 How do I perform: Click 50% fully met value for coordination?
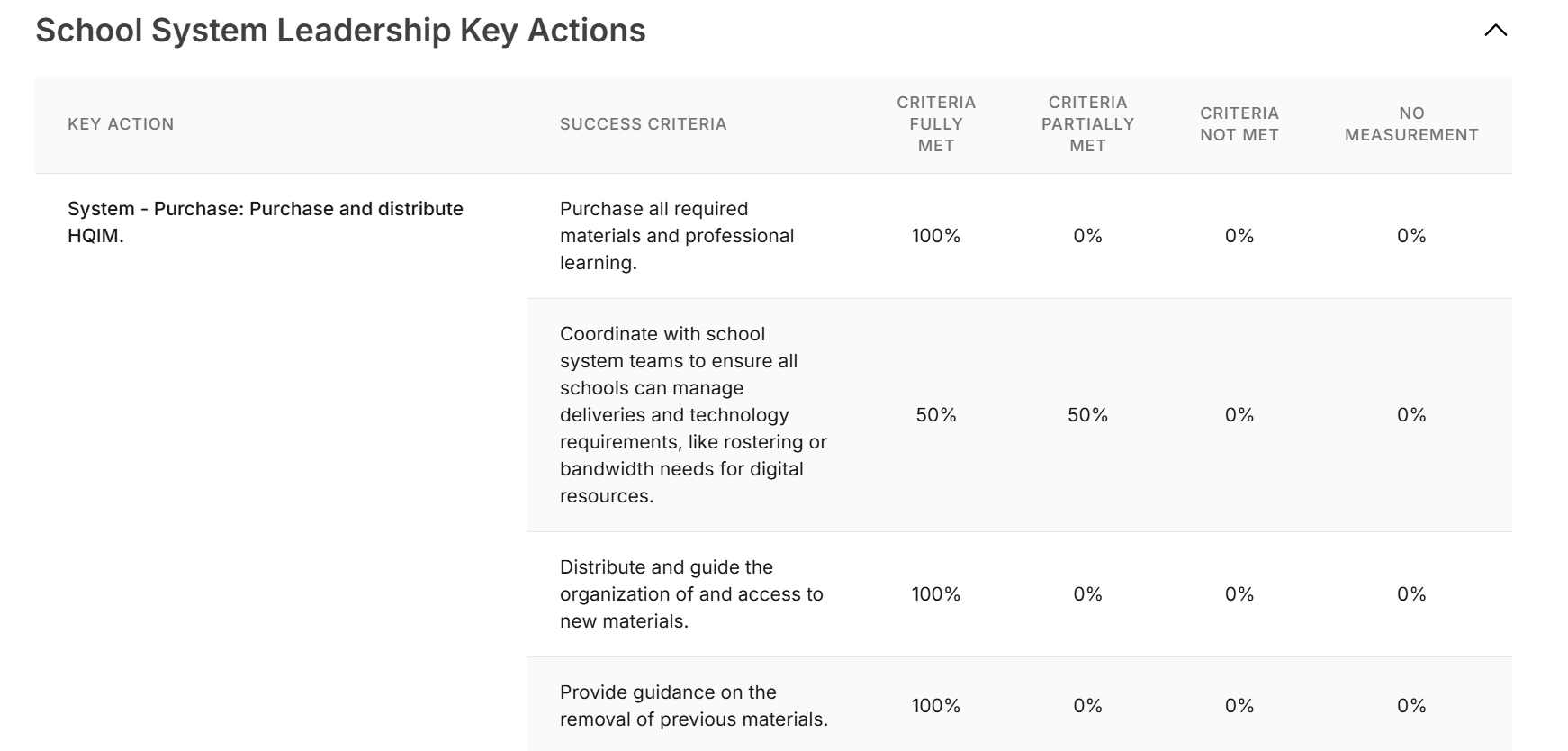(x=936, y=415)
